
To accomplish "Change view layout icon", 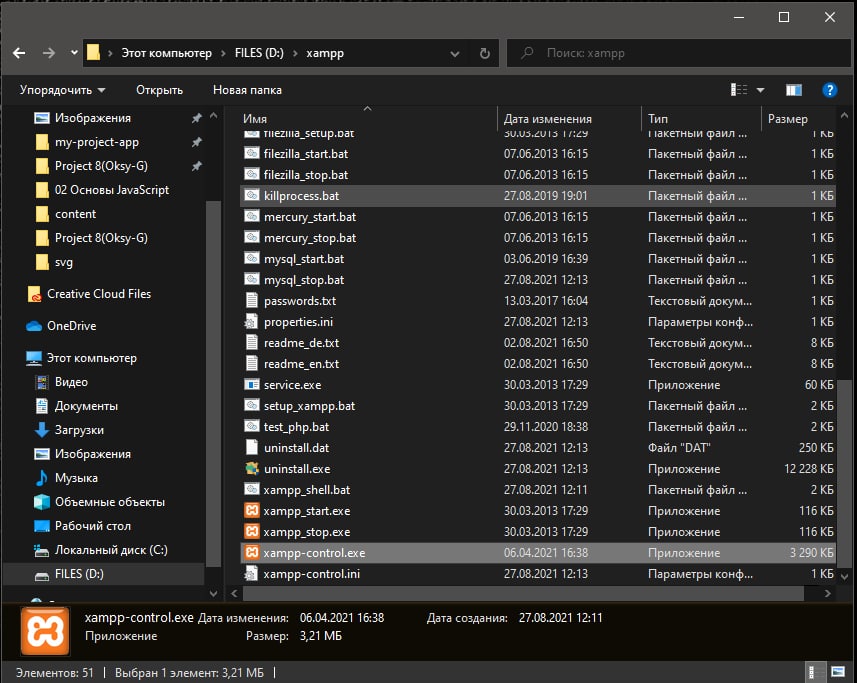I will tap(739, 90).
